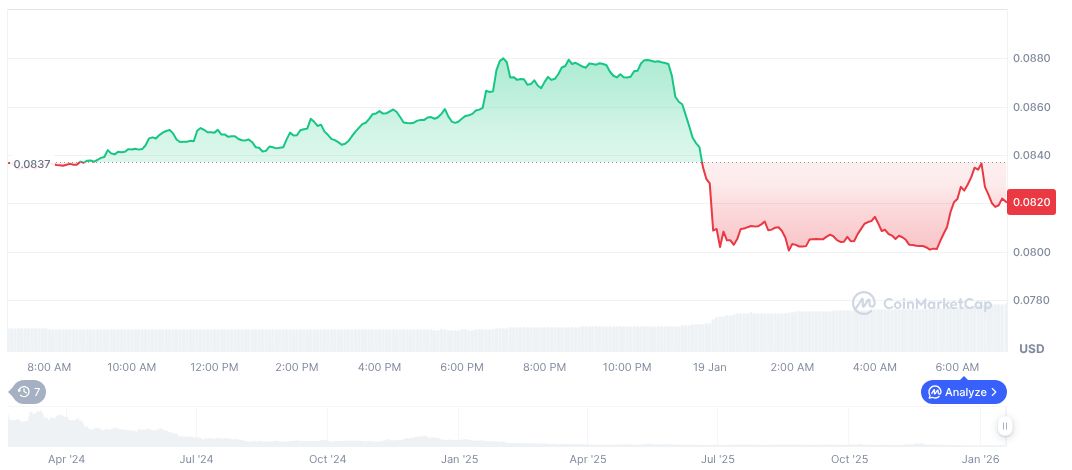Jump to Jan '25 on range timeline

(458, 460)
